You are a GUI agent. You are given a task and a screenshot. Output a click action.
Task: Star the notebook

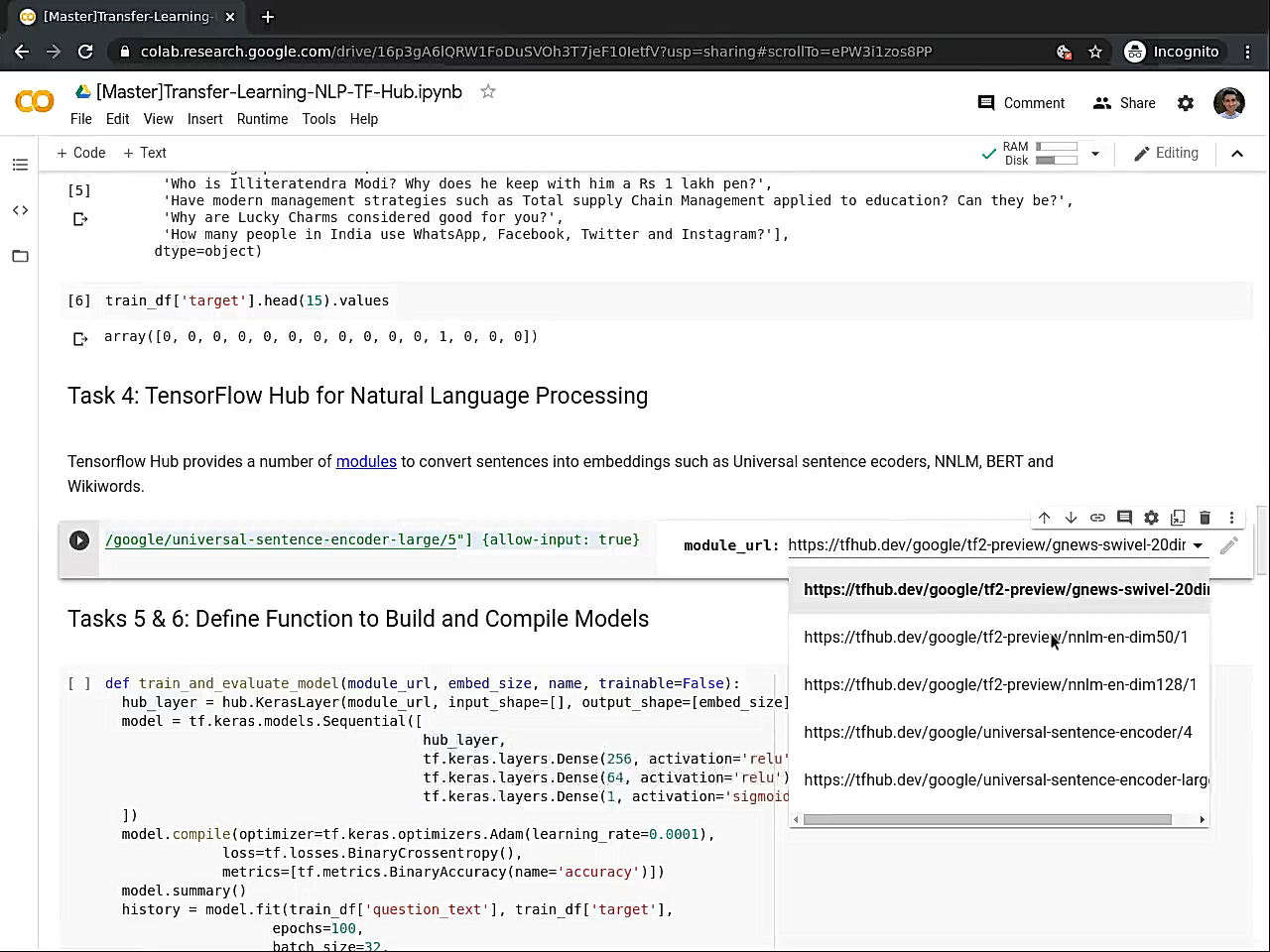488,91
